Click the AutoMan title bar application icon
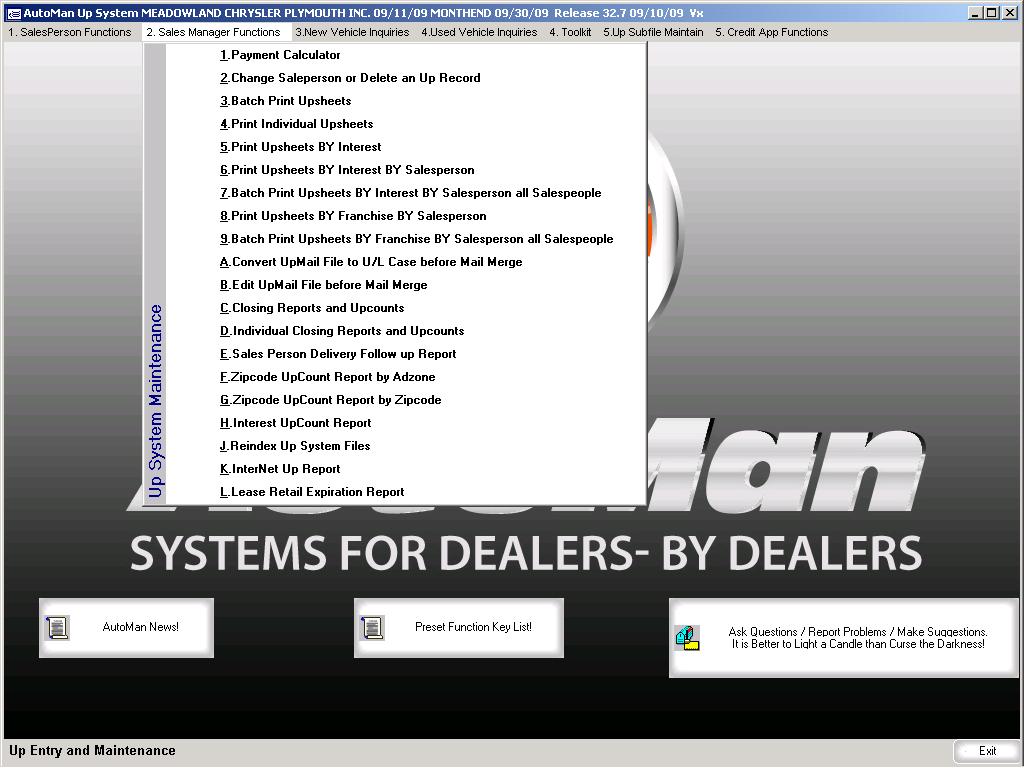 13,13
